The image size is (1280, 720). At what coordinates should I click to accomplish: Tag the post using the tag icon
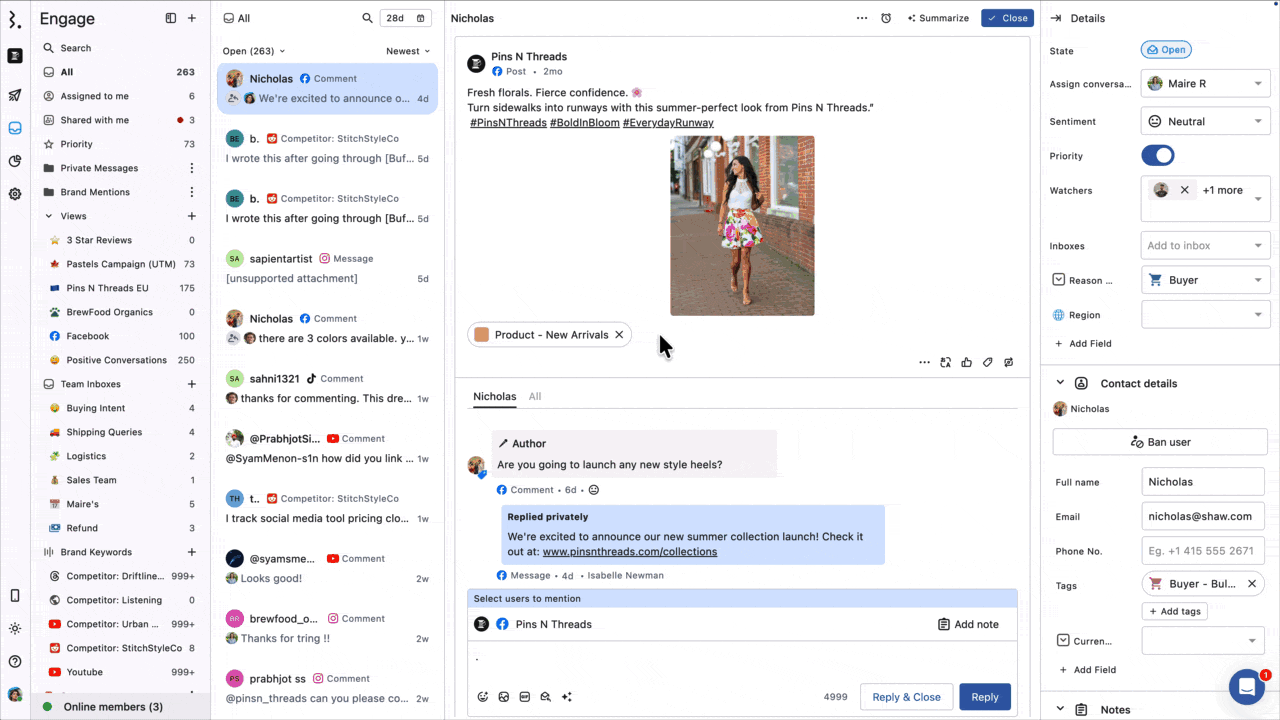[x=988, y=362]
